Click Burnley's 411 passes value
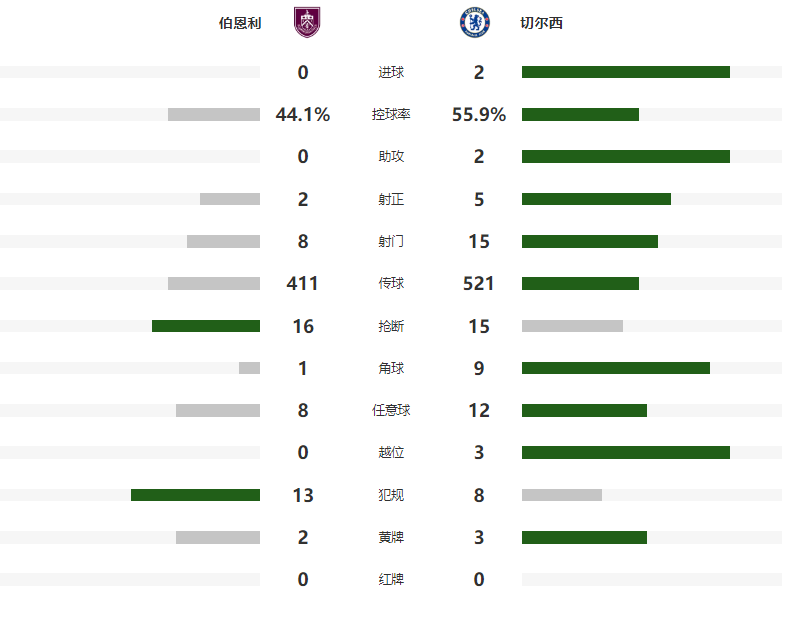Viewport: 785px width, 618px height. pyautogui.click(x=302, y=284)
